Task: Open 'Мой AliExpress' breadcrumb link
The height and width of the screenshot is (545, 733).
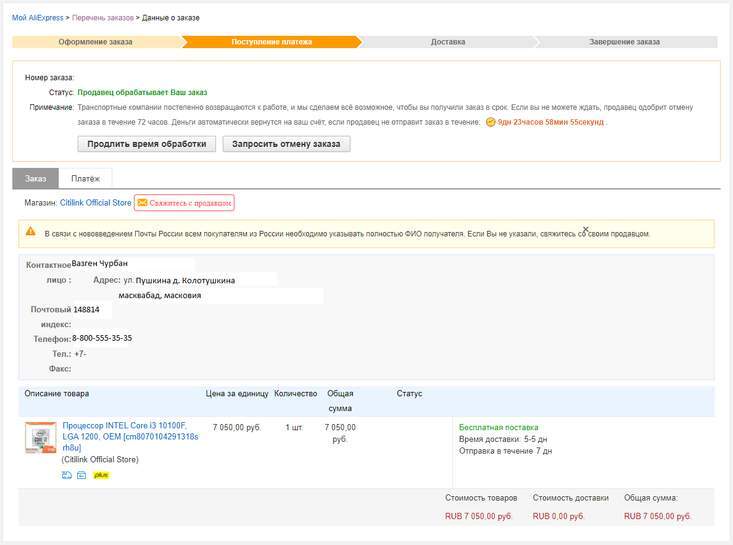Action: pos(38,18)
